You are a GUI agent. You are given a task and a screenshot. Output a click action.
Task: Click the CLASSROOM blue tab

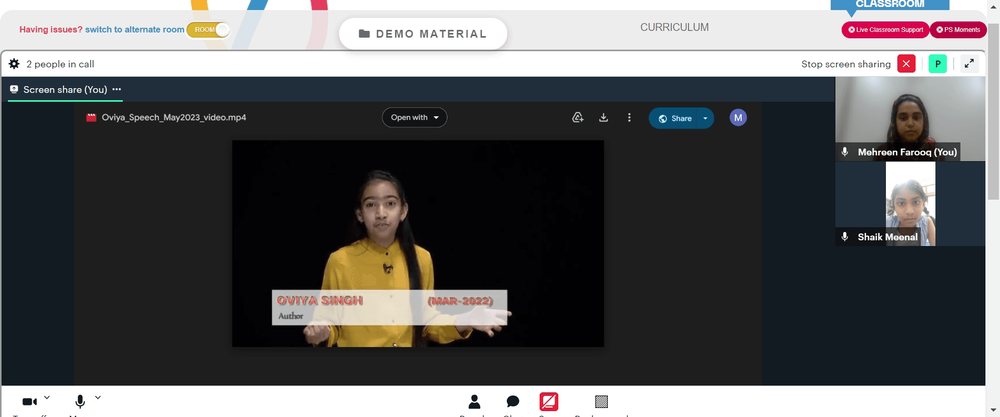pos(890,4)
